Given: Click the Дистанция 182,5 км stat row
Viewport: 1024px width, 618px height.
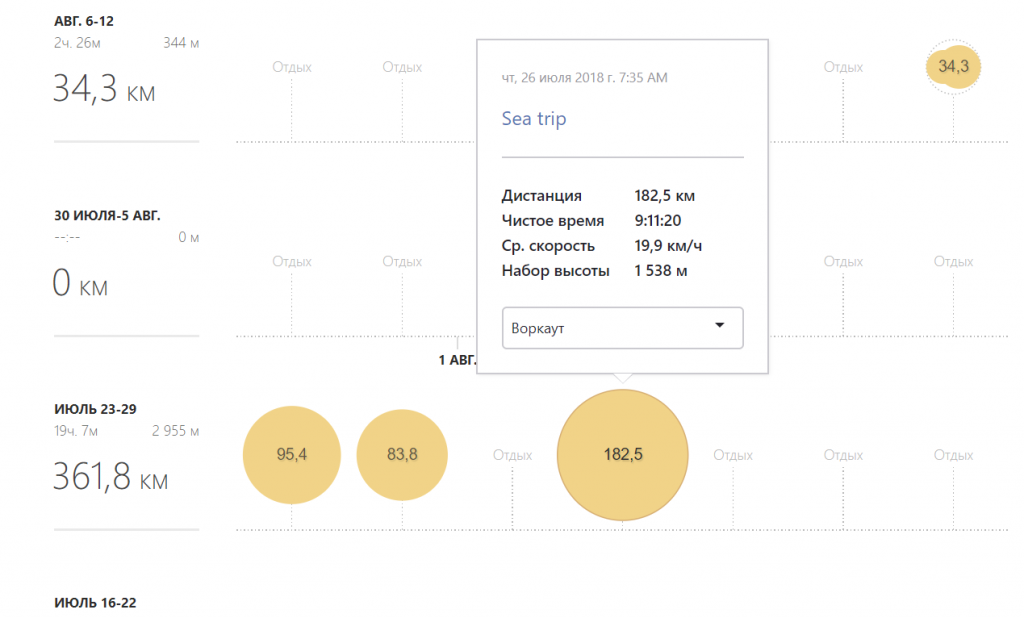Looking at the screenshot, I should pyautogui.click(x=598, y=196).
